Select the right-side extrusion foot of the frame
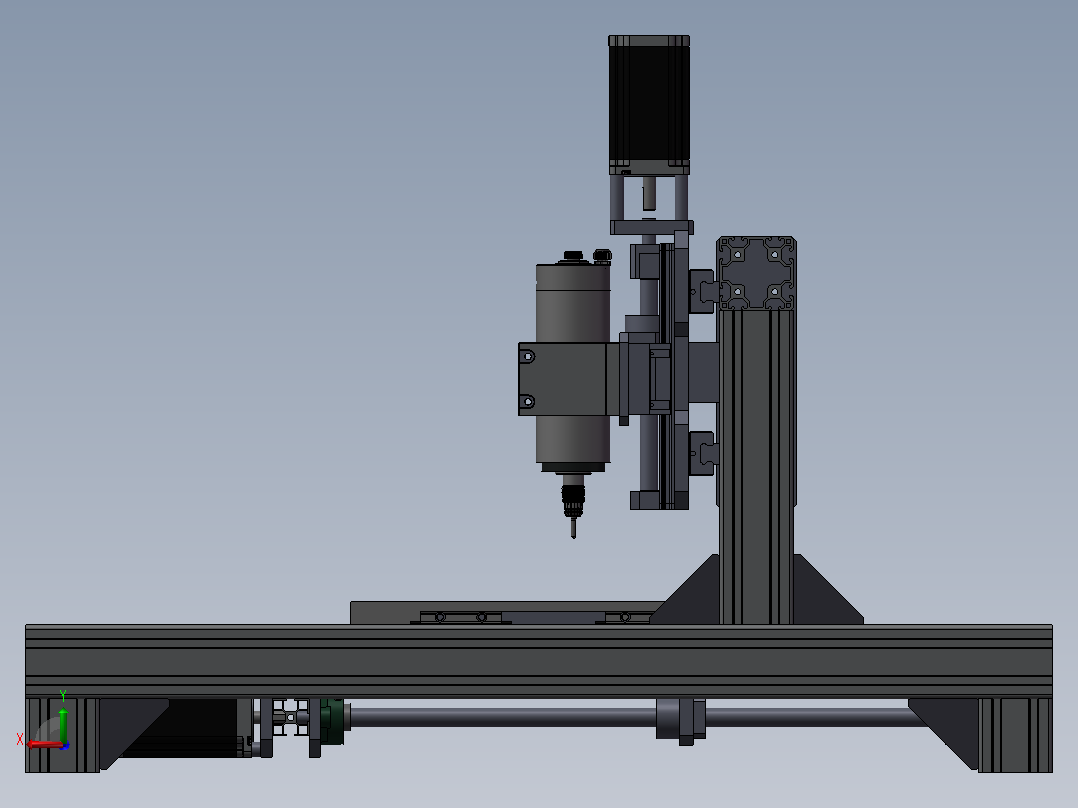 tap(1015, 735)
